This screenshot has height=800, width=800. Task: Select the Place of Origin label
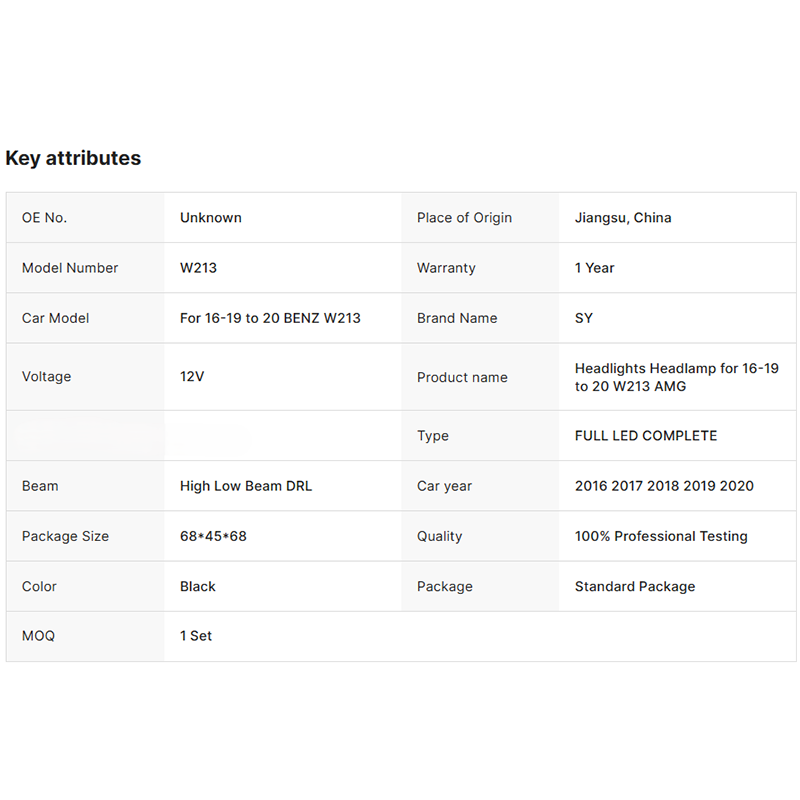tap(464, 218)
